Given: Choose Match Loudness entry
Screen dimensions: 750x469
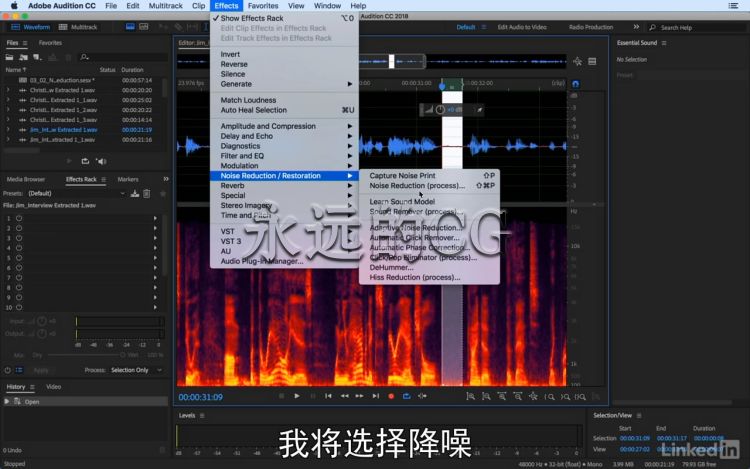Looking at the screenshot, I should [284, 100].
